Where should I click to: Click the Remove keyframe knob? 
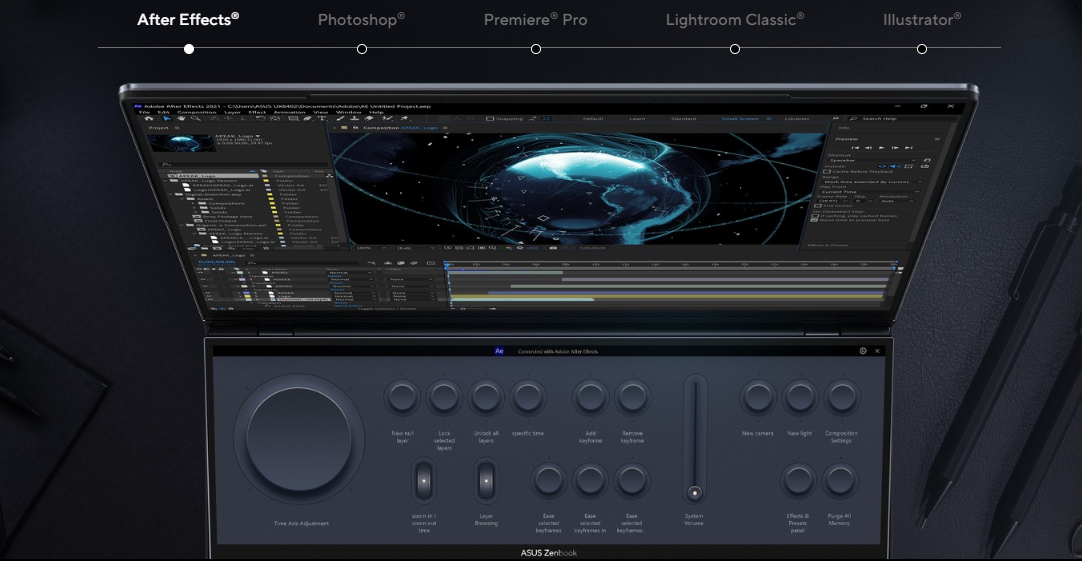(x=632, y=397)
